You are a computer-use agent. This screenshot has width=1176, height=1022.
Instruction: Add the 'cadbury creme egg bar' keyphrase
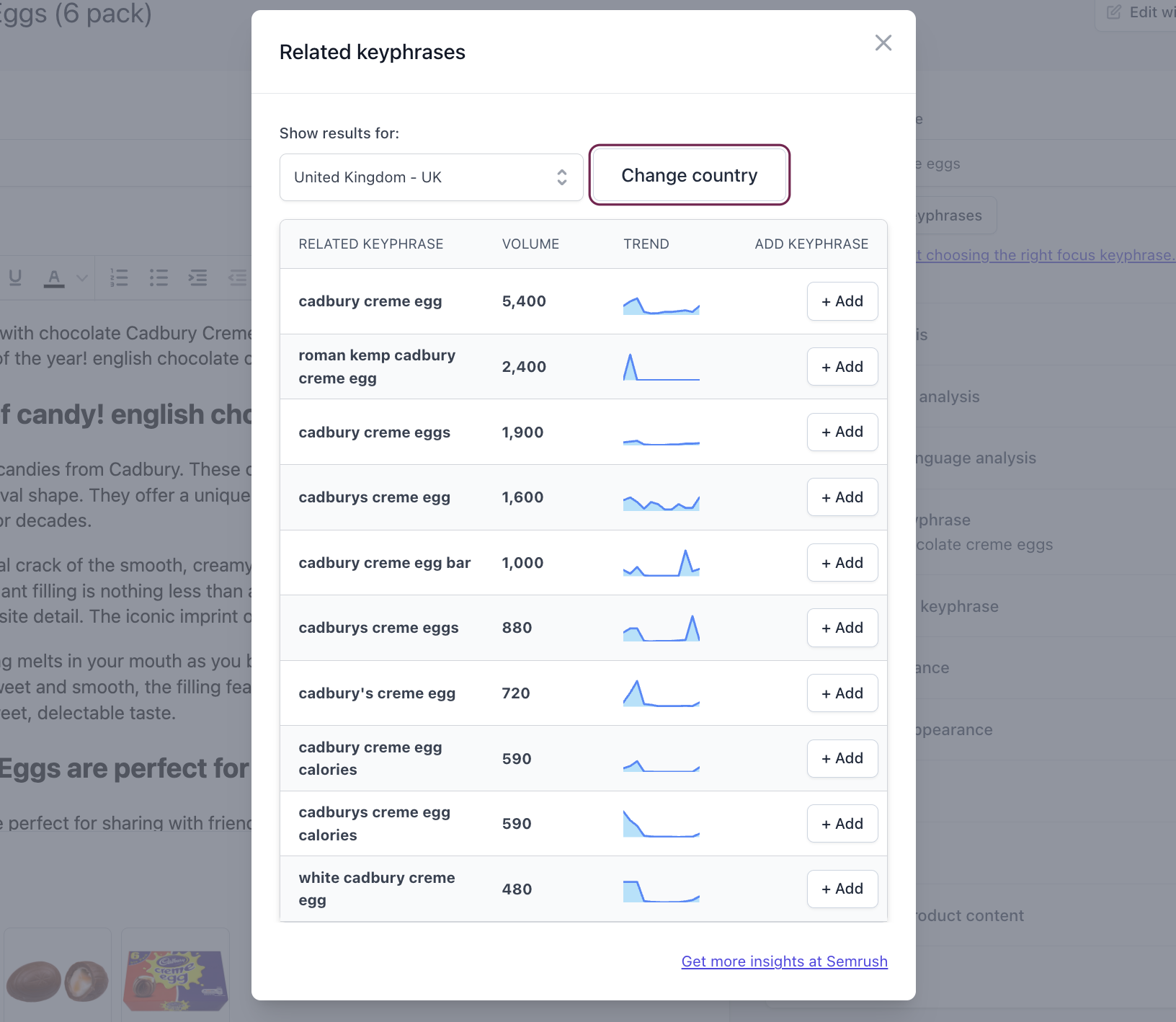tap(842, 563)
